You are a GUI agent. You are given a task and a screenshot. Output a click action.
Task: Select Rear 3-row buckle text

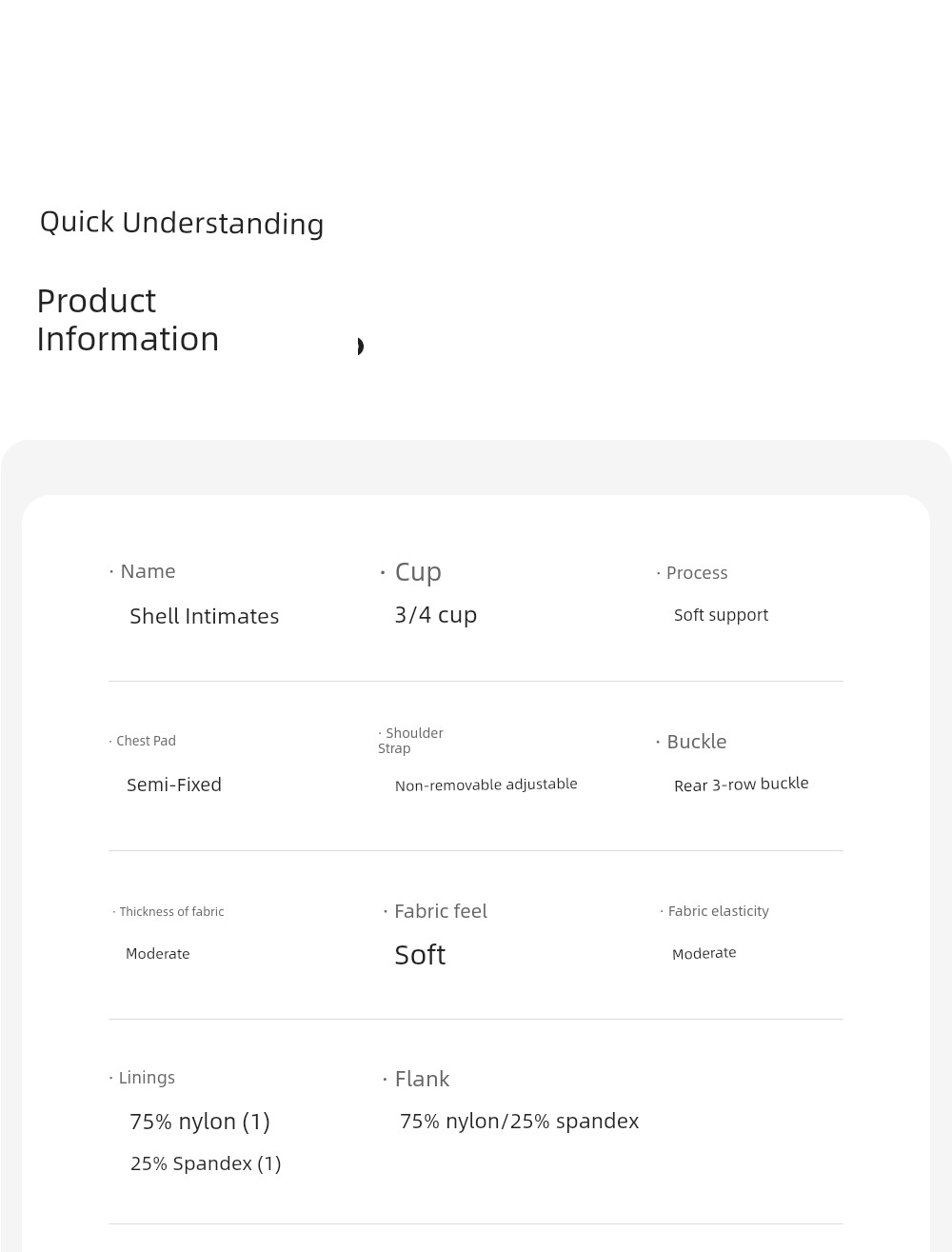tap(742, 785)
